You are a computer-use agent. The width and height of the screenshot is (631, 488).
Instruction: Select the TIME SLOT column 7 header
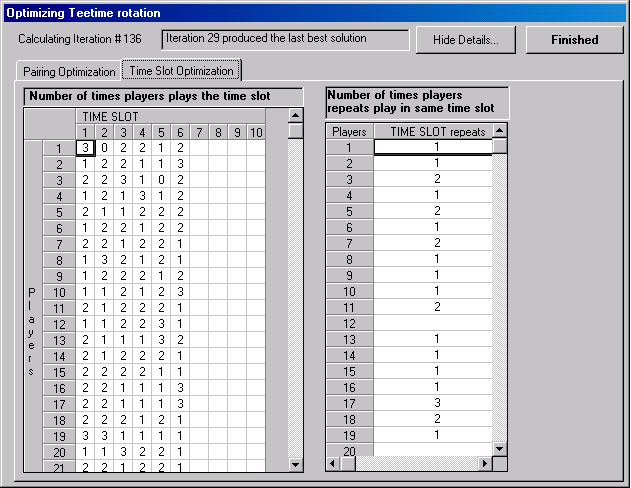199,132
